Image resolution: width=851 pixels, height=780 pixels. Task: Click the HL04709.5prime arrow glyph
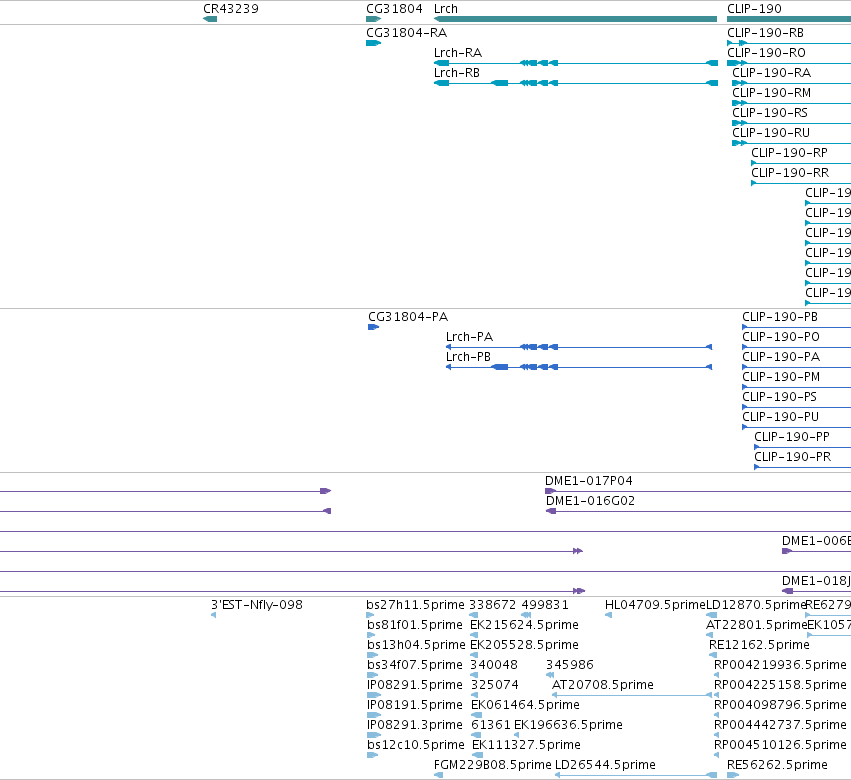click(x=608, y=615)
